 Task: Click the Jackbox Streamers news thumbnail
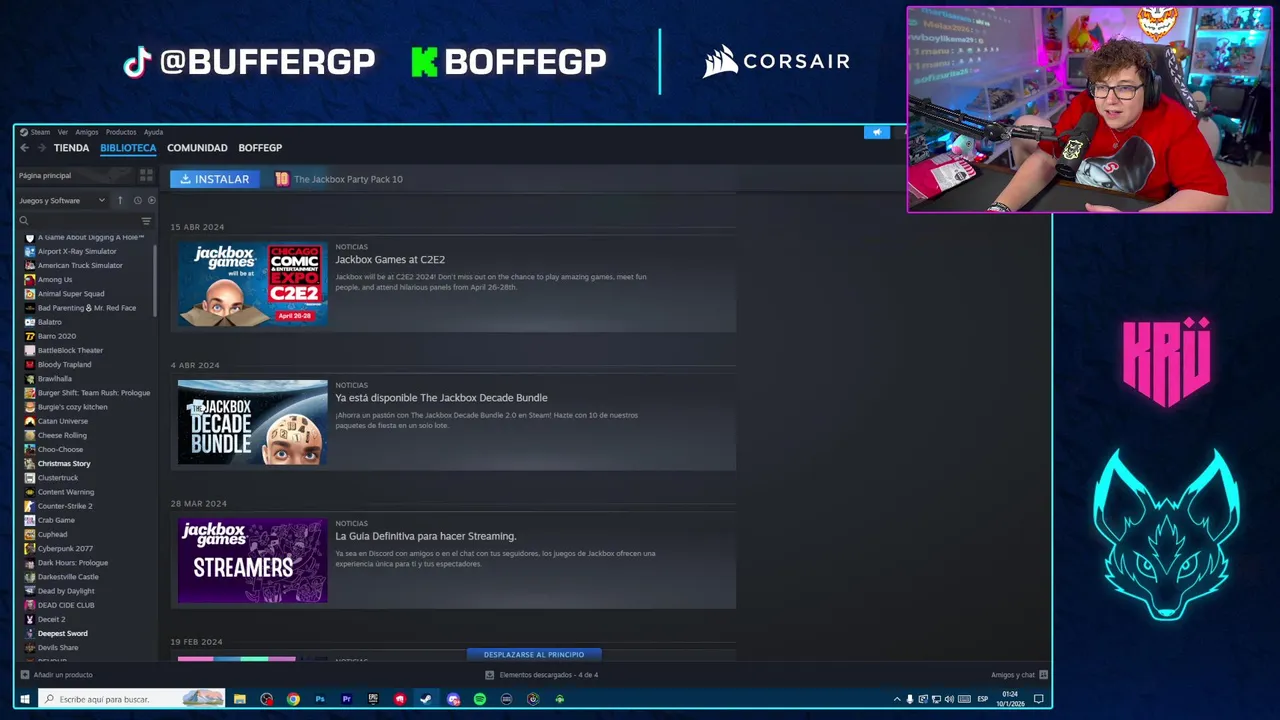[252, 560]
